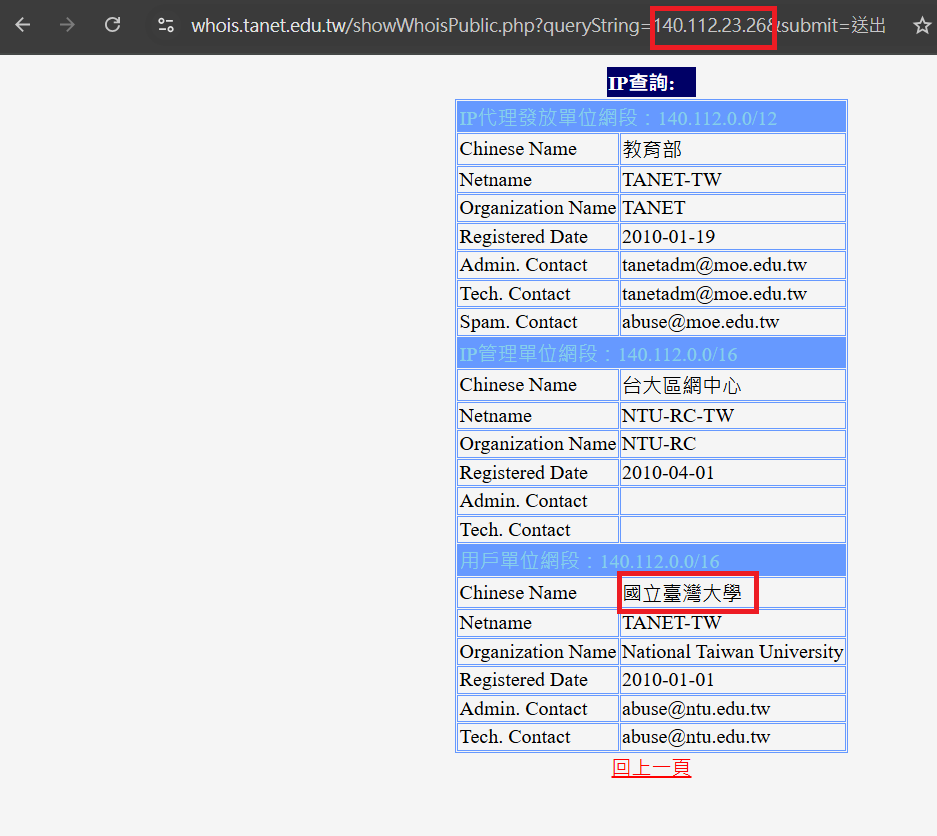Select Registered Date 2010-01-01
The image size is (937, 836).
pos(733,680)
